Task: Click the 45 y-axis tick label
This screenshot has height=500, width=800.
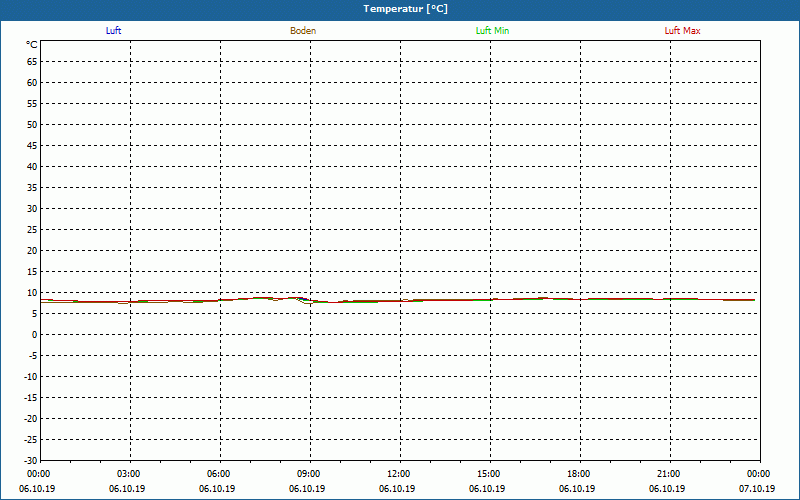Action: [x=32, y=146]
